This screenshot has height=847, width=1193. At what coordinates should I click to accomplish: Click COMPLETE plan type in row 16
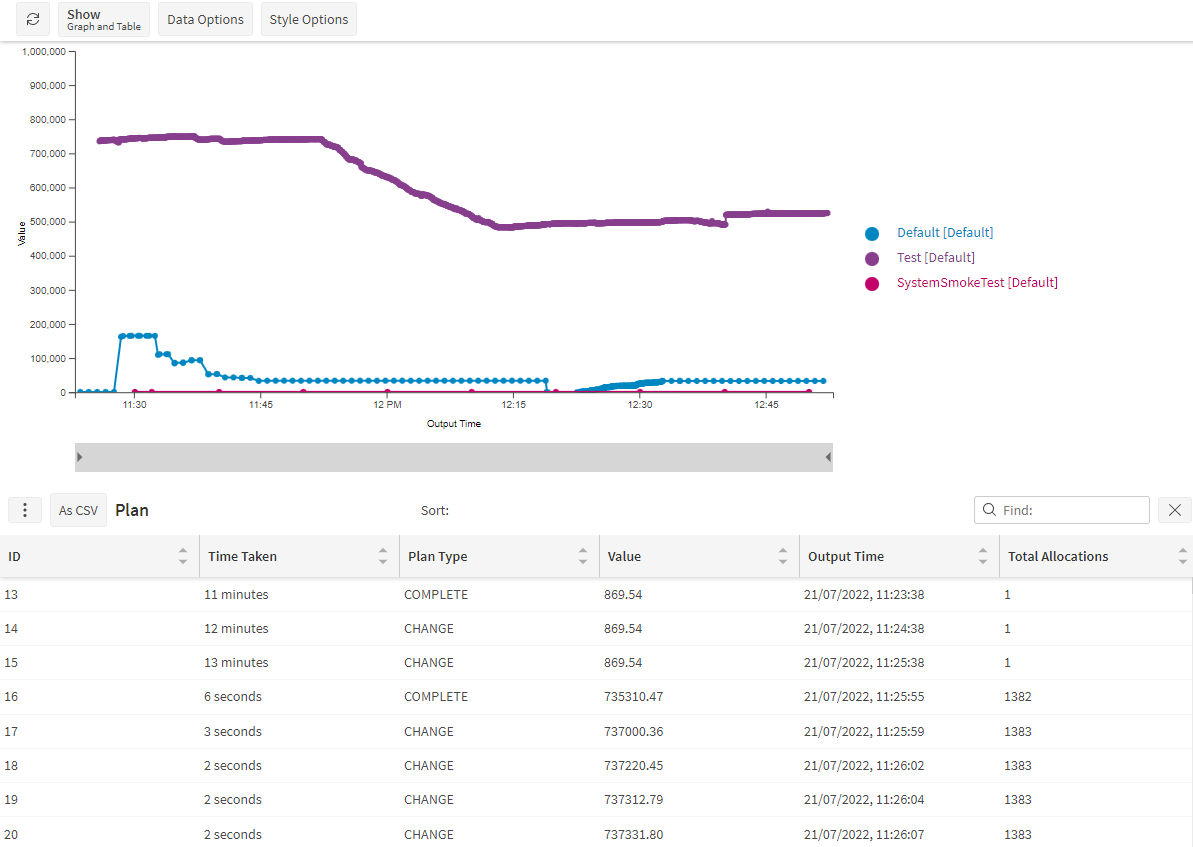(x=436, y=697)
